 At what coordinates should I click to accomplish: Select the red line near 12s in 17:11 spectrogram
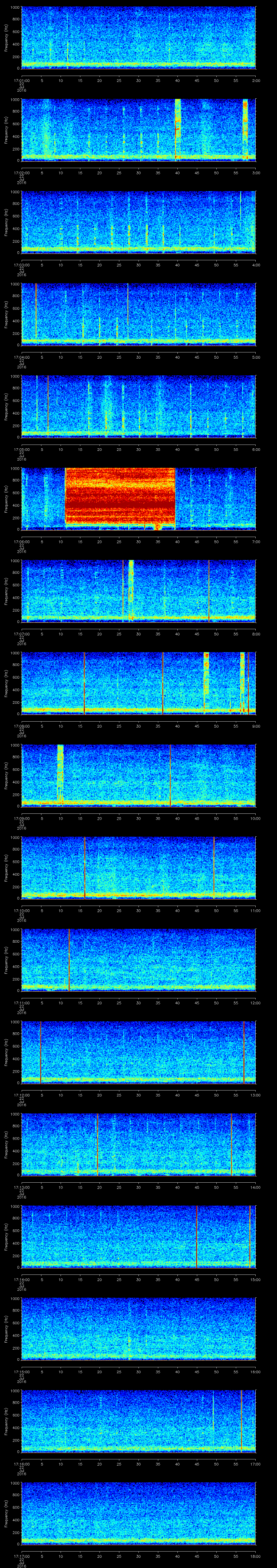point(70,959)
